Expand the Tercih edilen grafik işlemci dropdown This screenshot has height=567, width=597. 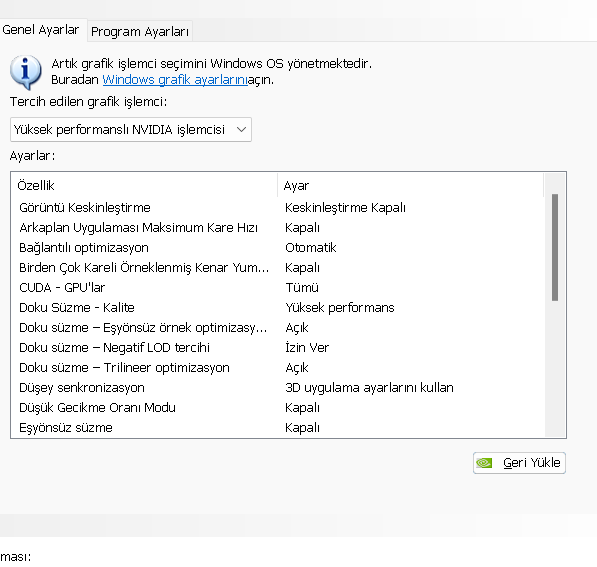click(x=131, y=129)
